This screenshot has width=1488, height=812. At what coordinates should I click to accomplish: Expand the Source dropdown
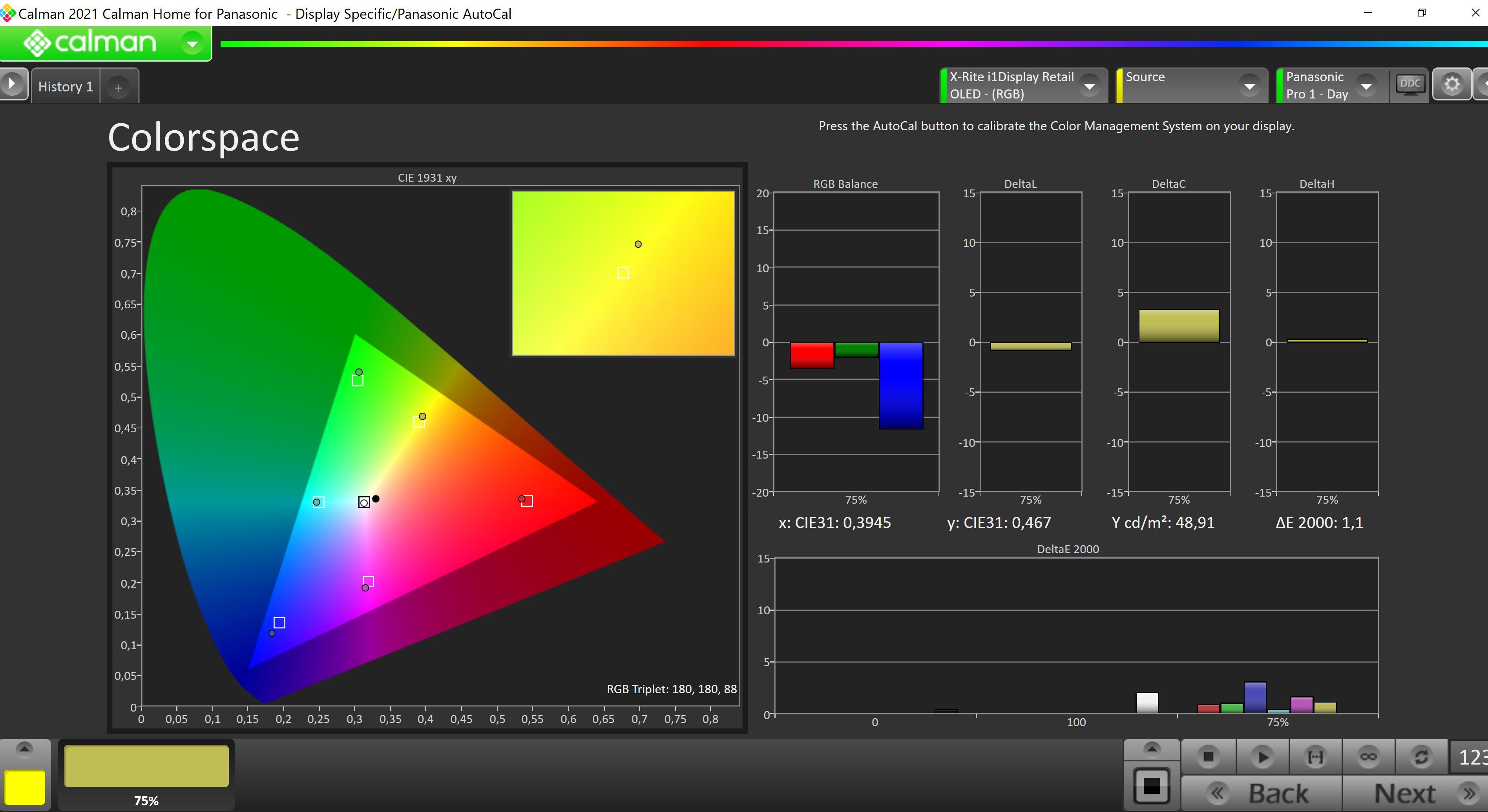click(x=1249, y=86)
